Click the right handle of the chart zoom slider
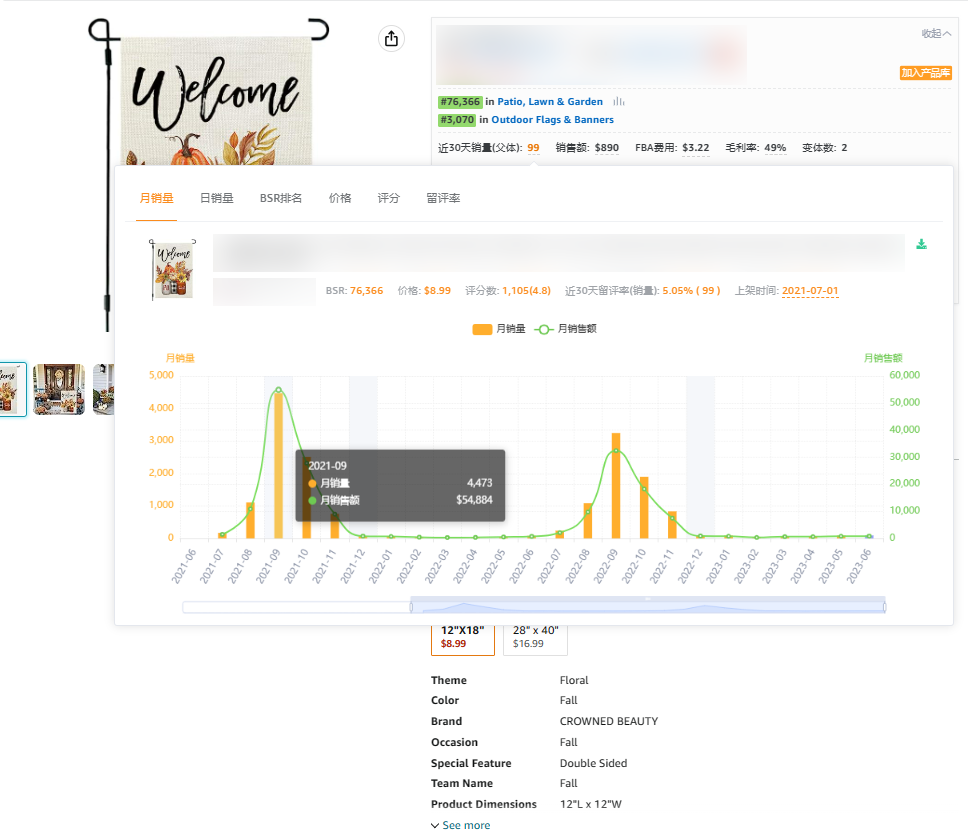The image size is (968, 838). coord(885,607)
